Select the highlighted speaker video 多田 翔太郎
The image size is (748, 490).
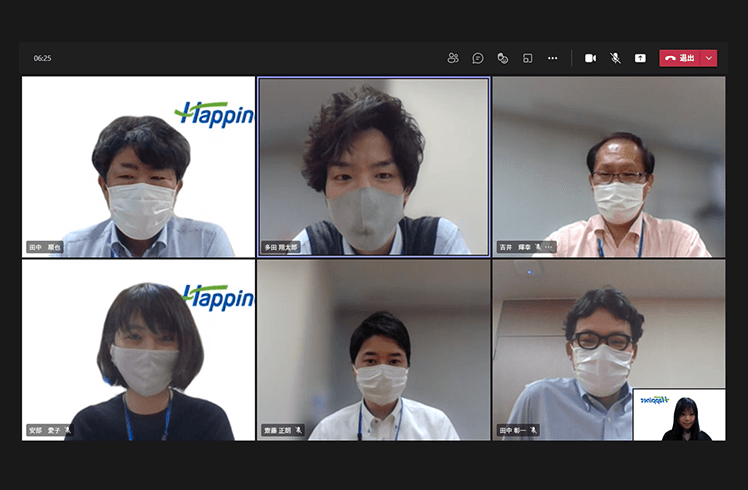click(x=374, y=167)
